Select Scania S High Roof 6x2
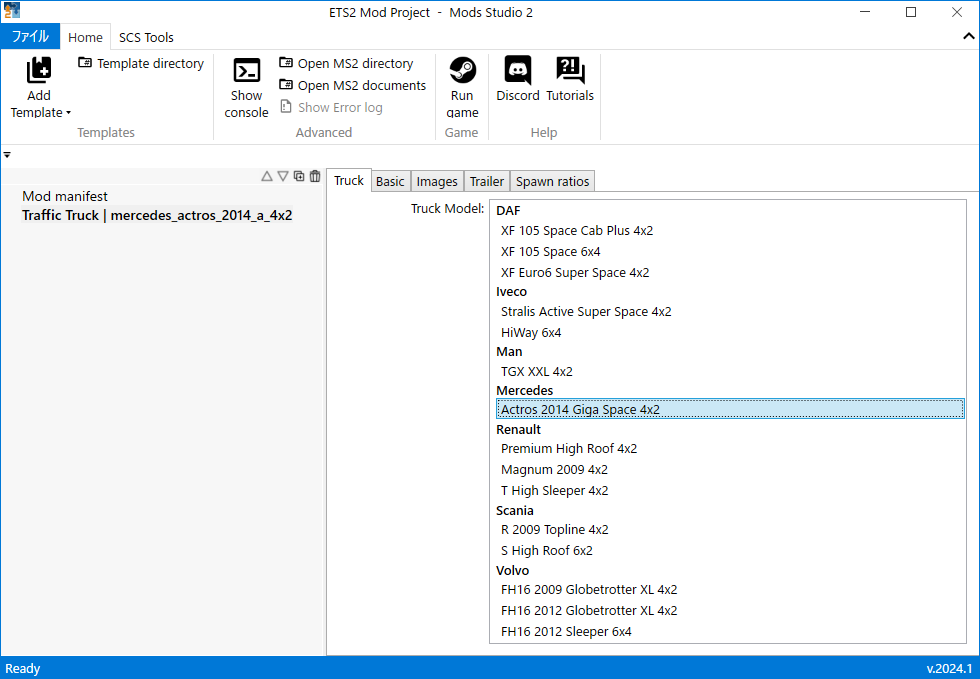980x679 pixels. 547,550
